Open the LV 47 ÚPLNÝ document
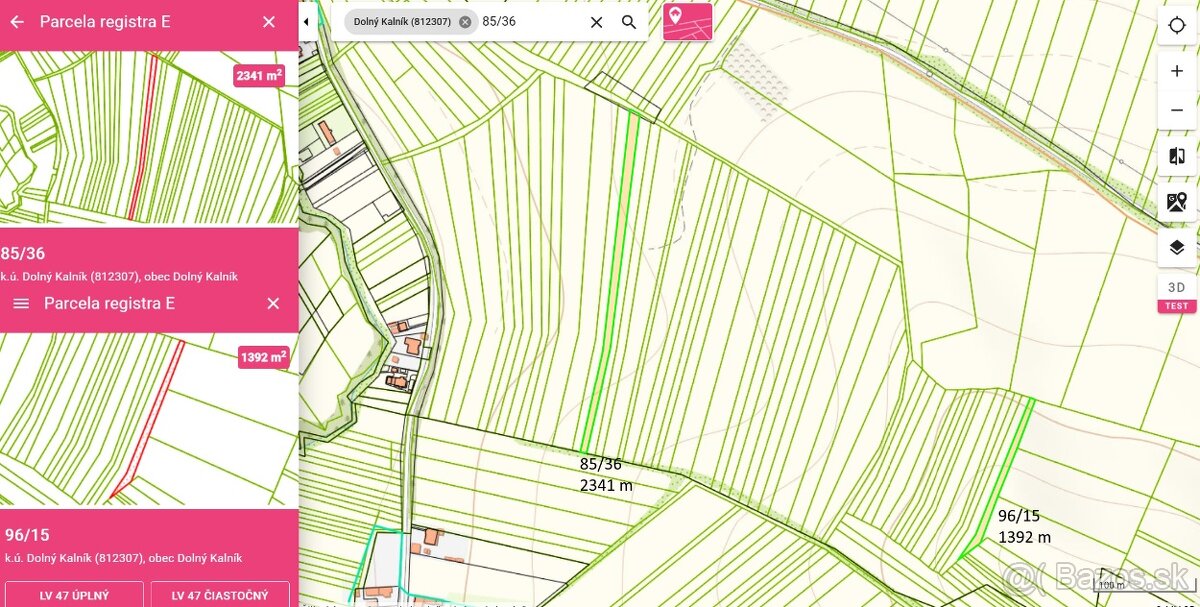1200x607 pixels. (75, 595)
